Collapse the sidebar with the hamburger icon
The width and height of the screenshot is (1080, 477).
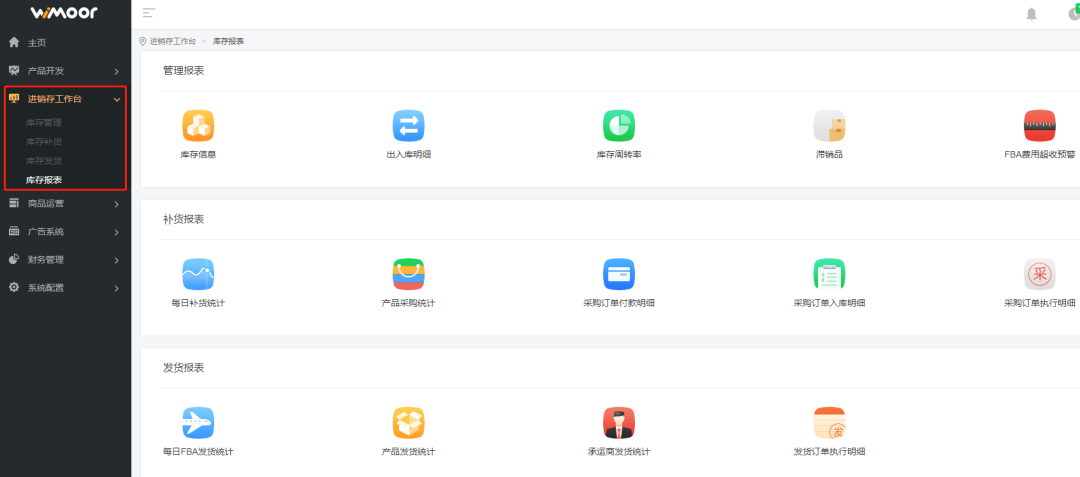(149, 12)
